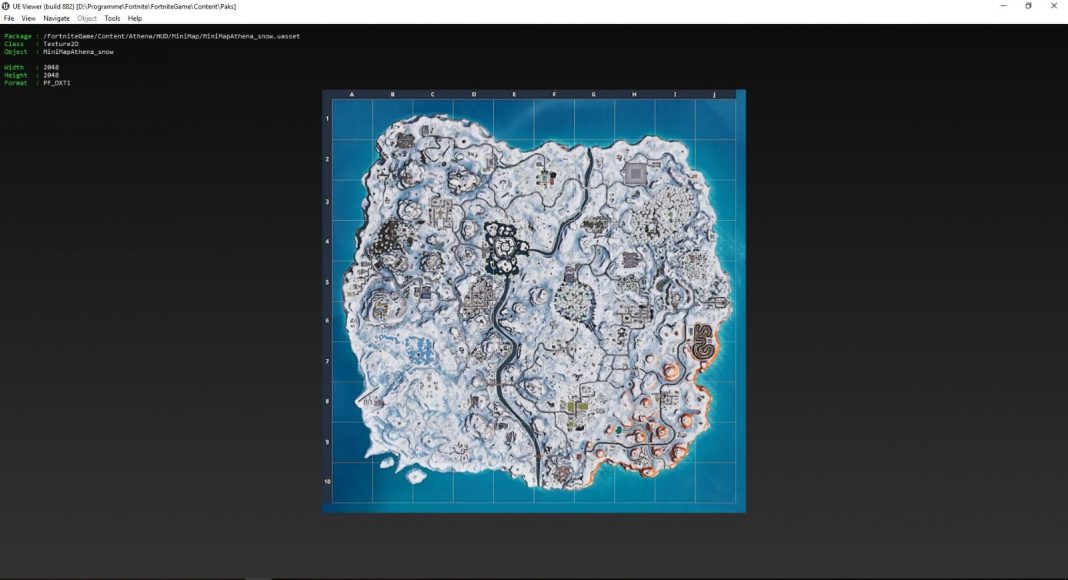Screen dimensions: 1068x580
Task: Open the View menu
Action: click(x=29, y=18)
